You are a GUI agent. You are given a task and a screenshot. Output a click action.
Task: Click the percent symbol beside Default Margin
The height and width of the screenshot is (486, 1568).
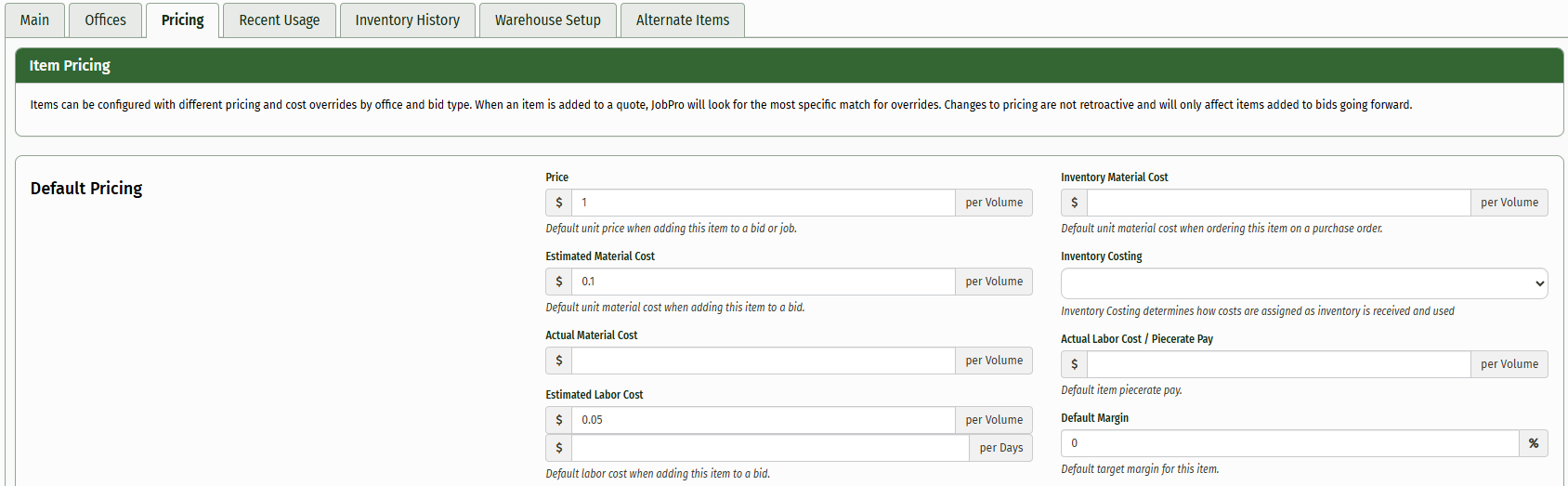click(x=1533, y=443)
